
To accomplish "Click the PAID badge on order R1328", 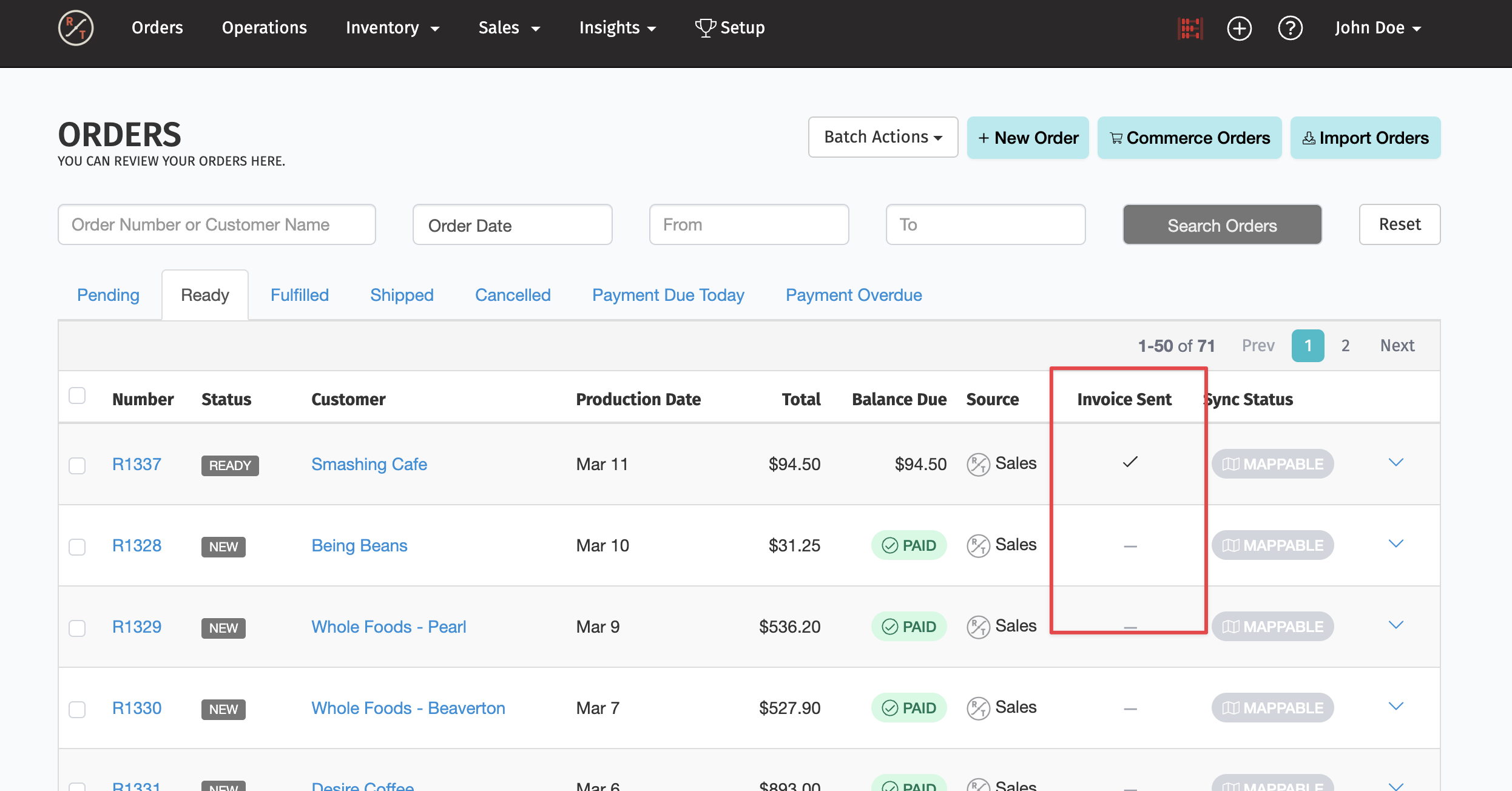I will pos(909,545).
